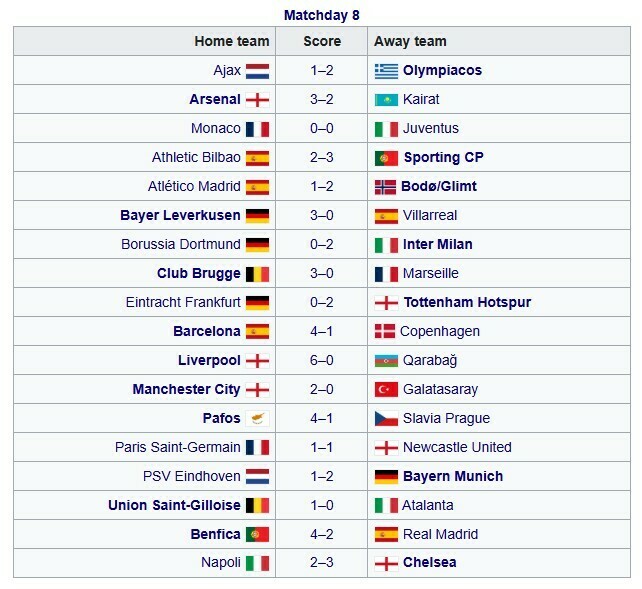
Task: Click the Matchday 8 table title
Action: [x=321, y=15]
